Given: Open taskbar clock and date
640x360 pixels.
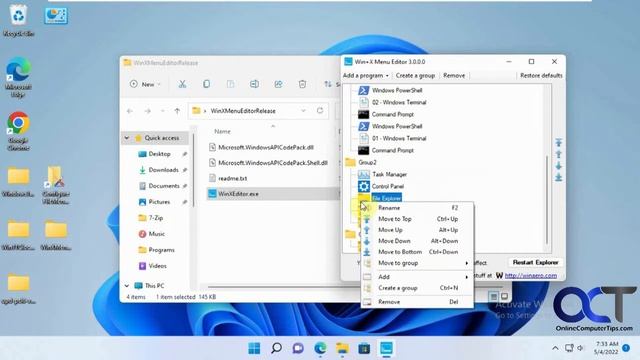Looking at the screenshot, I should 607,348.
